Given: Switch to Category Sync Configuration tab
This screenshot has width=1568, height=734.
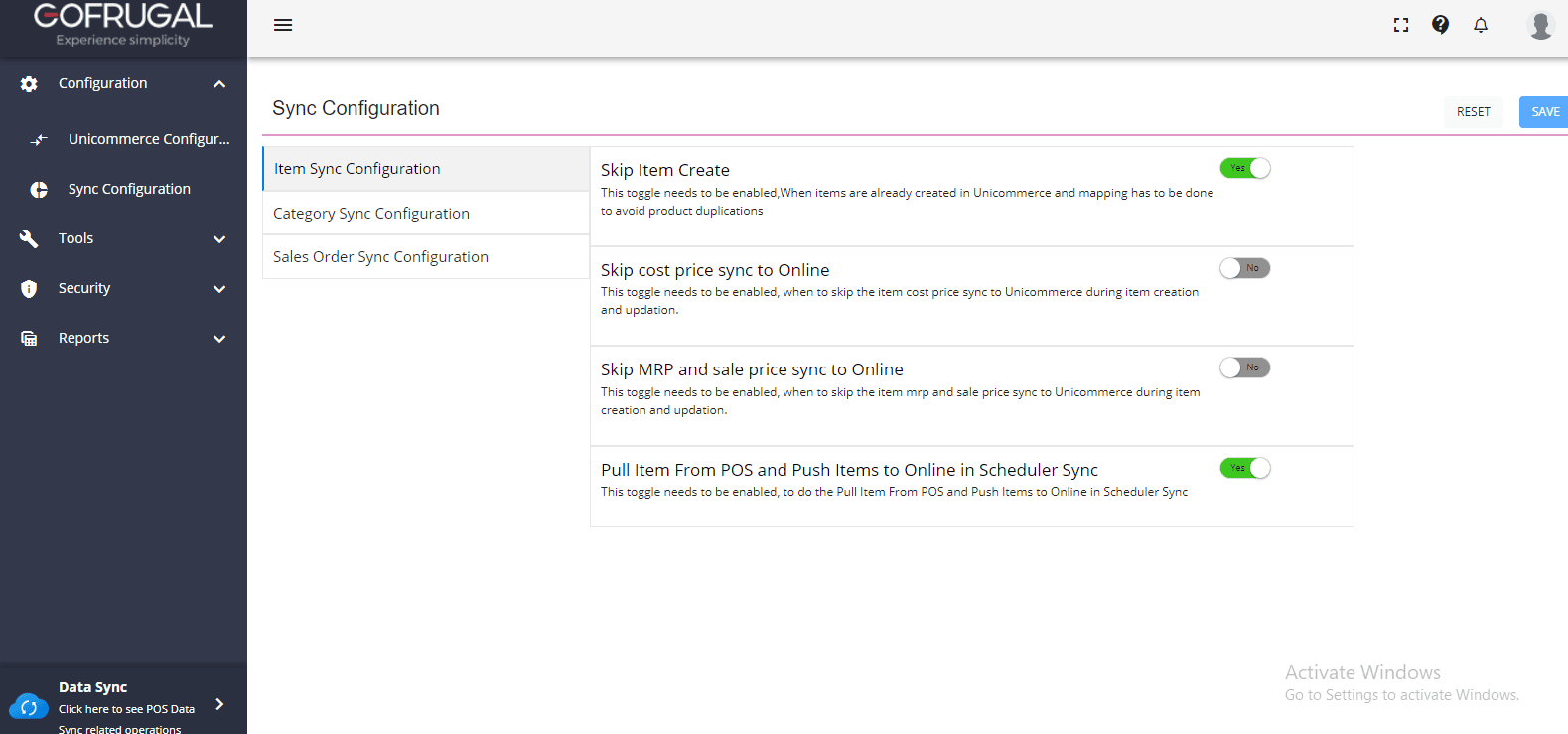Looking at the screenshot, I should [x=371, y=214].
